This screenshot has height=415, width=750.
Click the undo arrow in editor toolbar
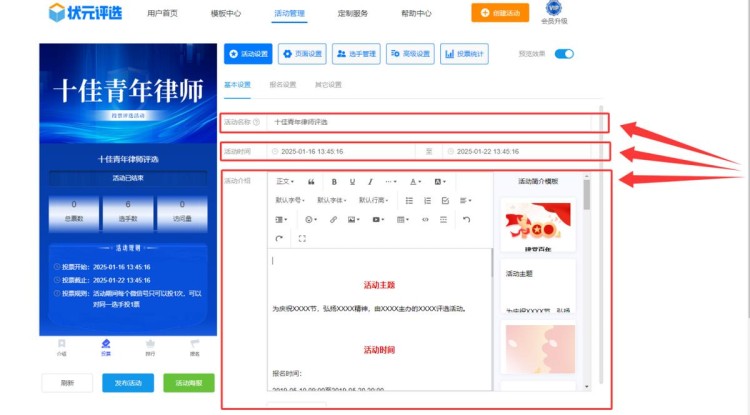(x=465, y=219)
